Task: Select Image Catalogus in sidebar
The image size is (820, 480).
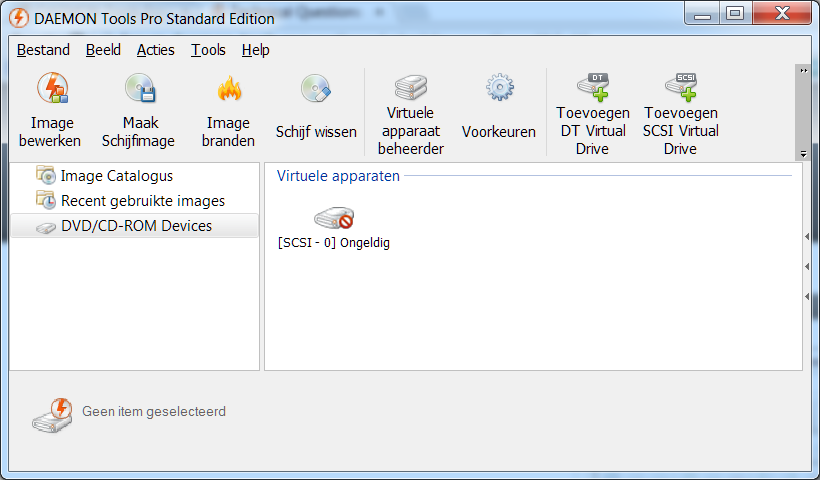Action: pyautogui.click(x=116, y=176)
